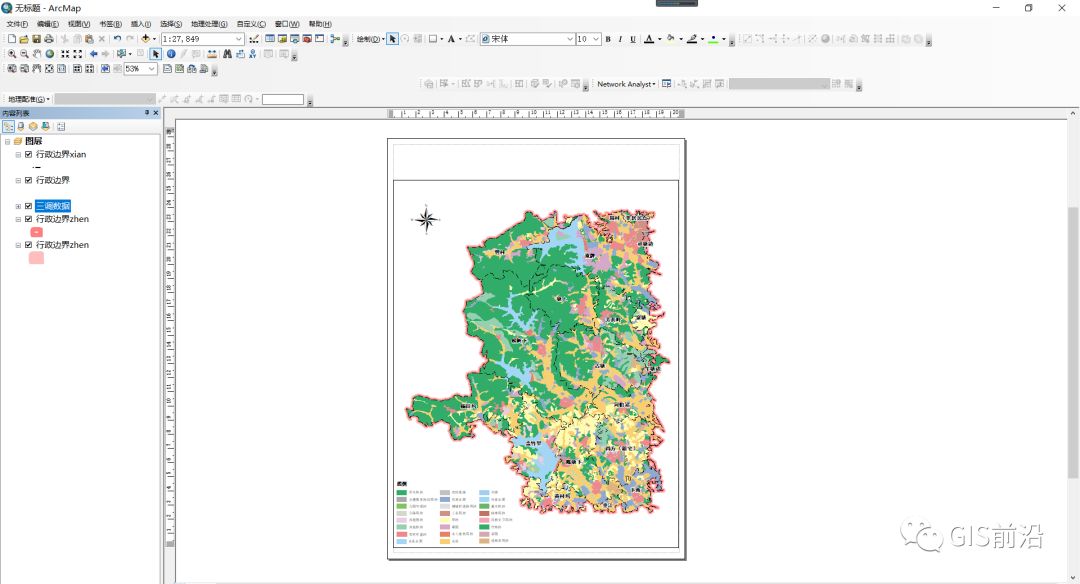Select the Zoom In tool
1080x584 pixels.
tap(12, 54)
